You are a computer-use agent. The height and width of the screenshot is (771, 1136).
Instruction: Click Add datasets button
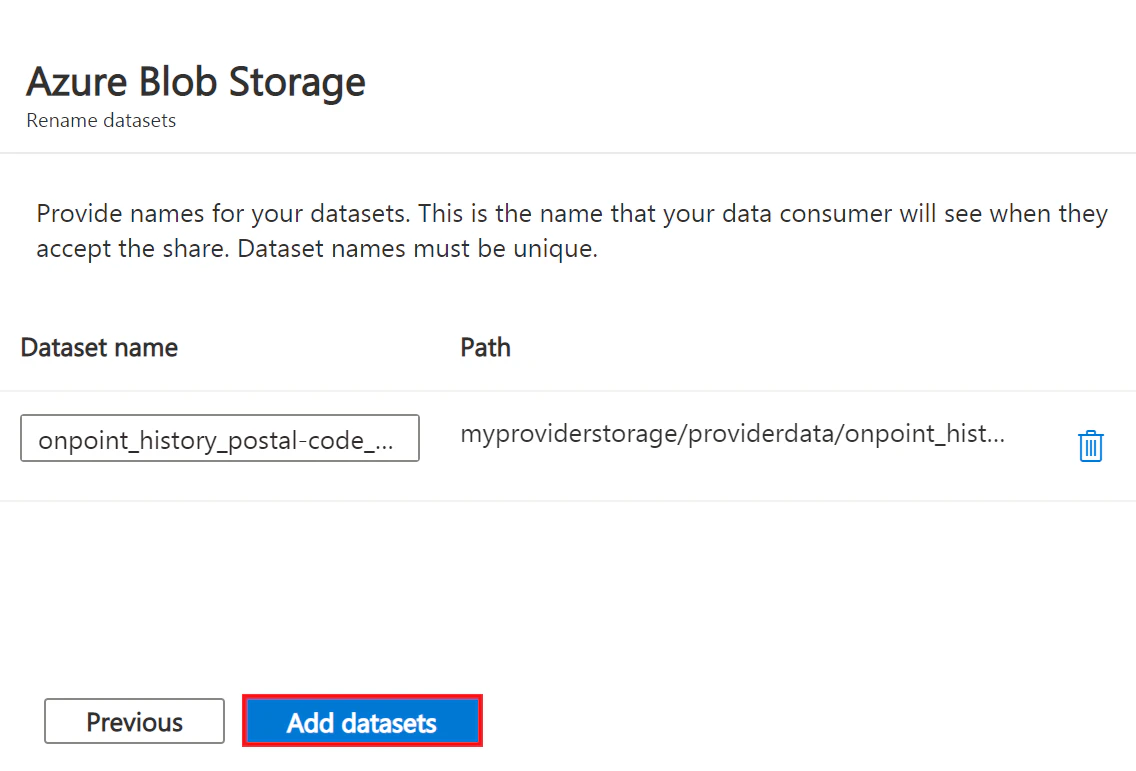click(x=362, y=721)
